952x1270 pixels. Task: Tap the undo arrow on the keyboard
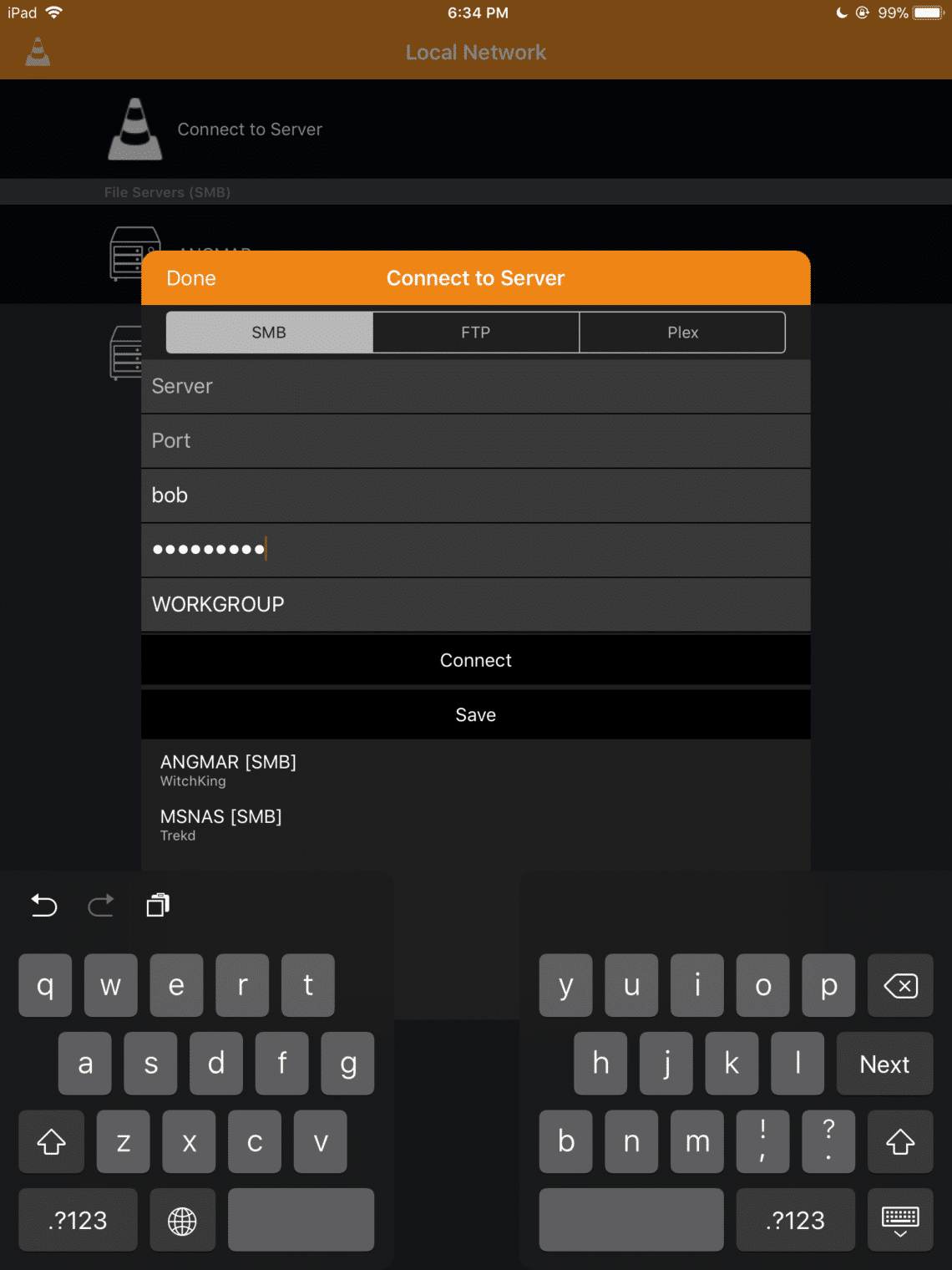coord(43,905)
